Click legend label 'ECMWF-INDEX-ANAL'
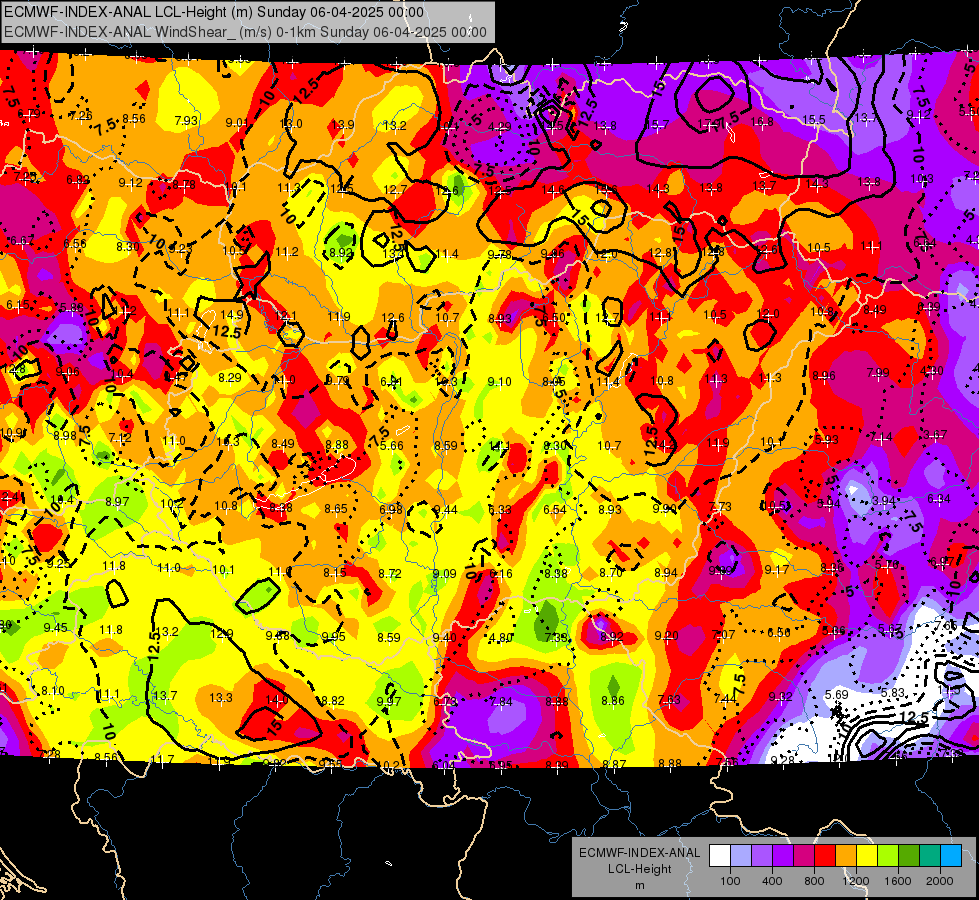 (x=639, y=853)
